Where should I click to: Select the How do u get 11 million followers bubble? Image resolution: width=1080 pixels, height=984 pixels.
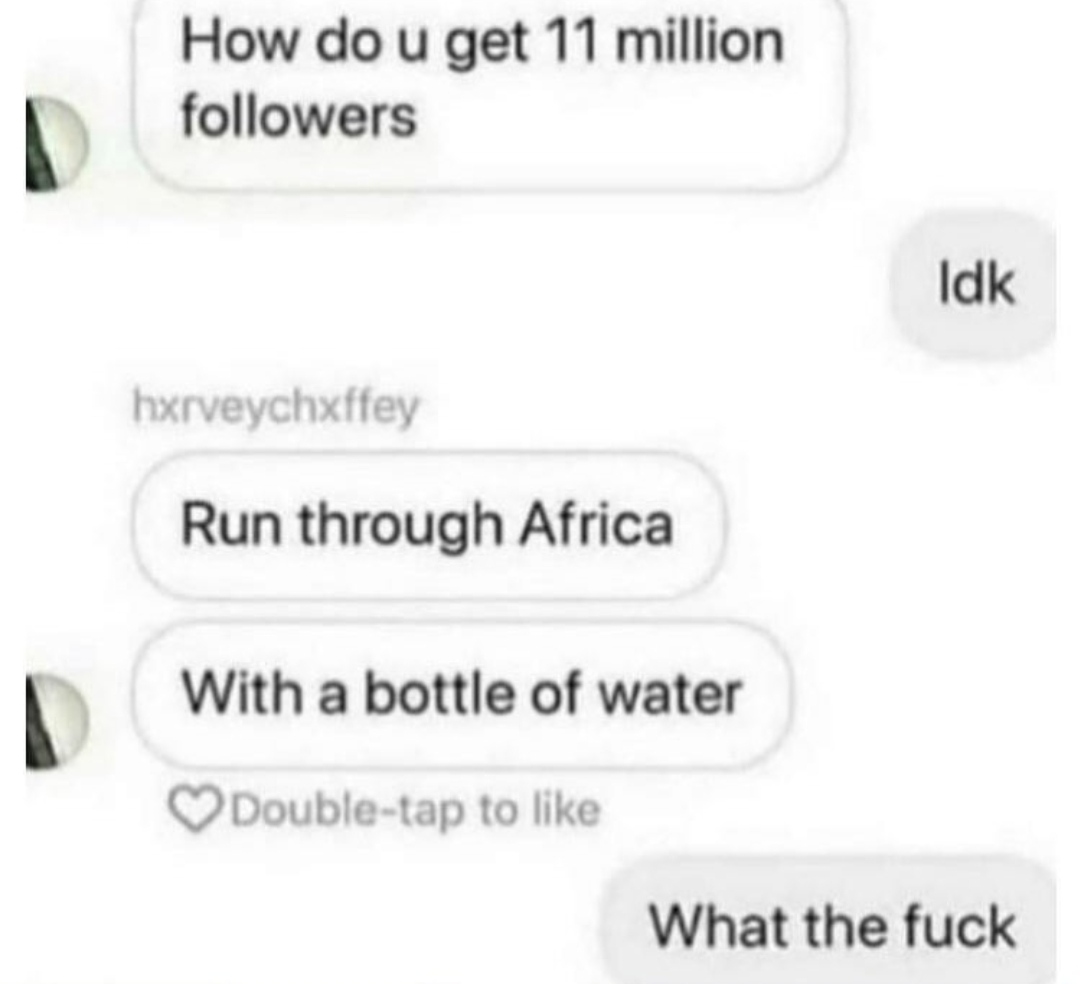click(488, 93)
